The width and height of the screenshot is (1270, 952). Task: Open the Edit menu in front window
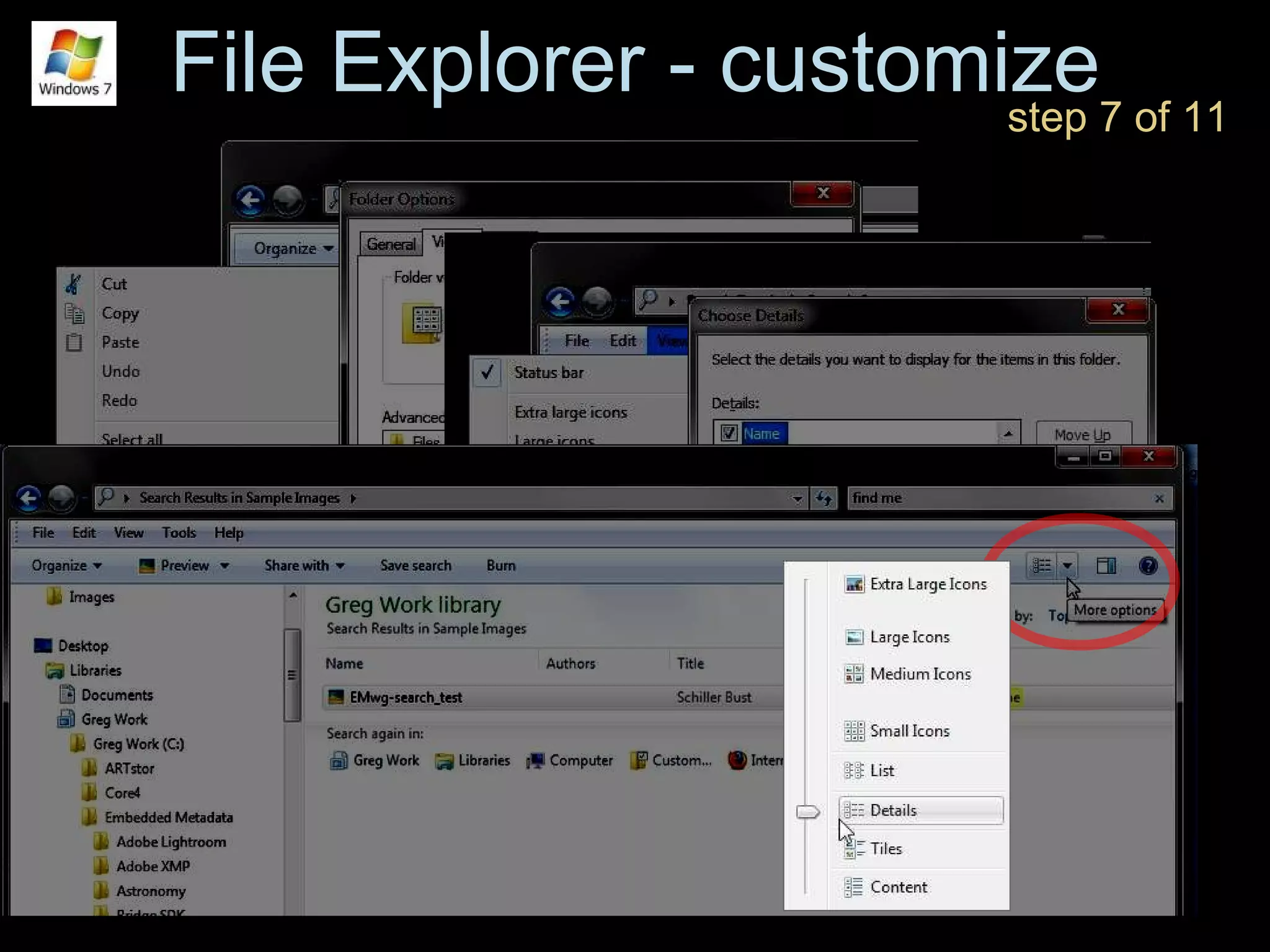(84, 532)
